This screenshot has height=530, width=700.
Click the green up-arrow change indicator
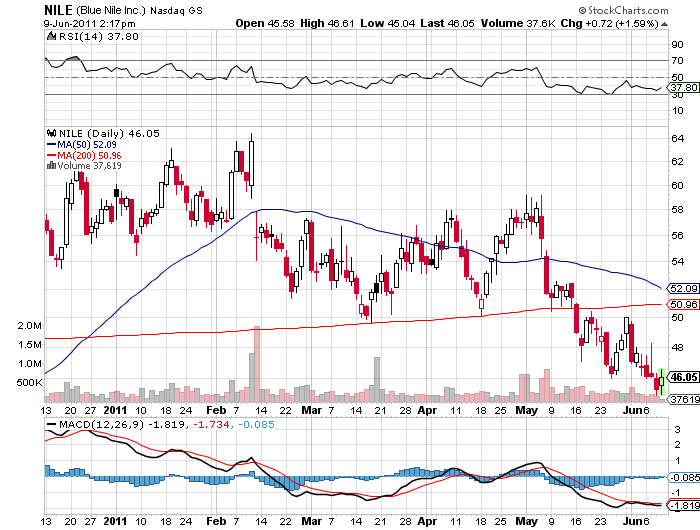coord(665,24)
